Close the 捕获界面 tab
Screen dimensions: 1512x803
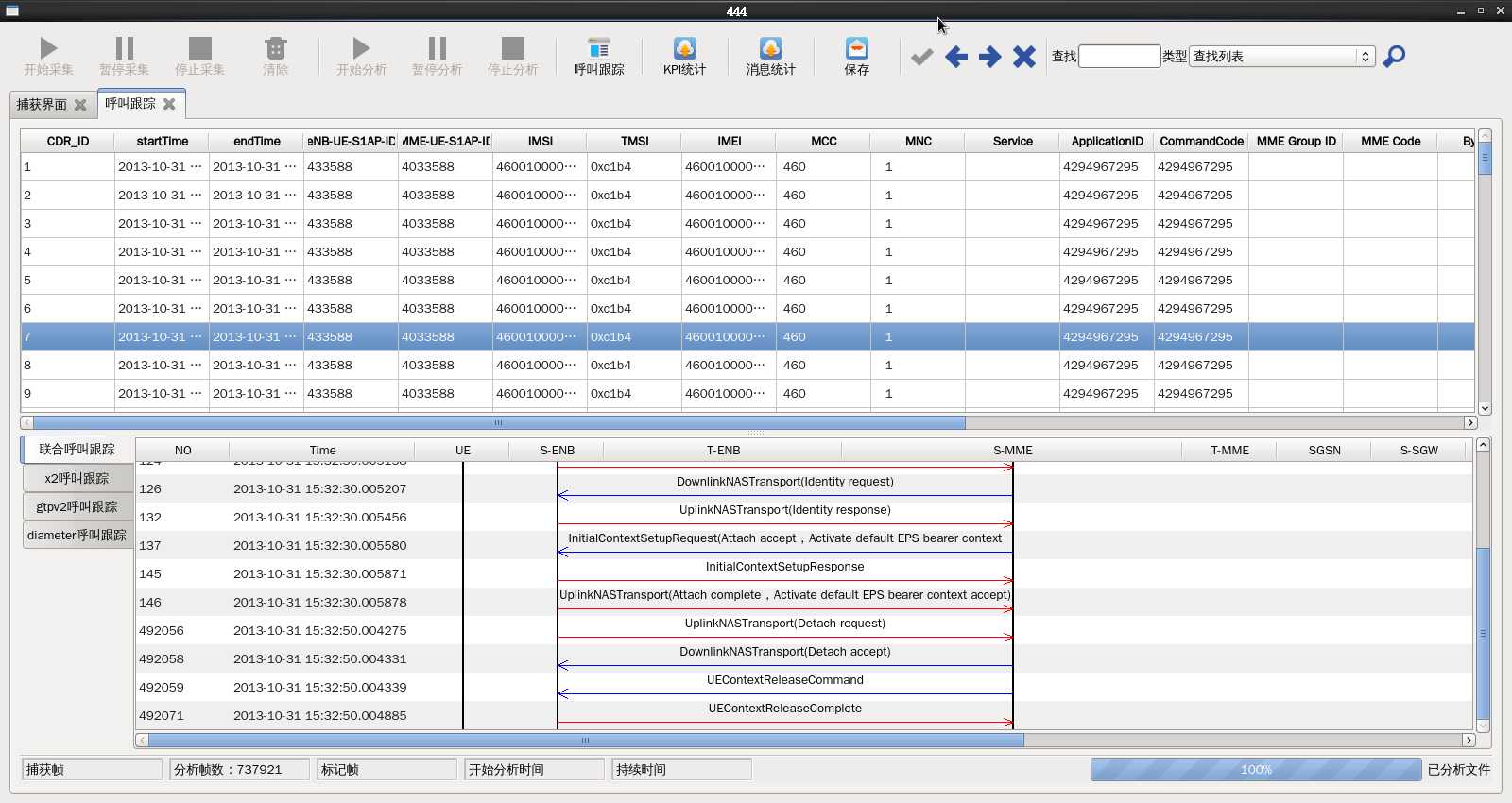[x=80, y=105]
